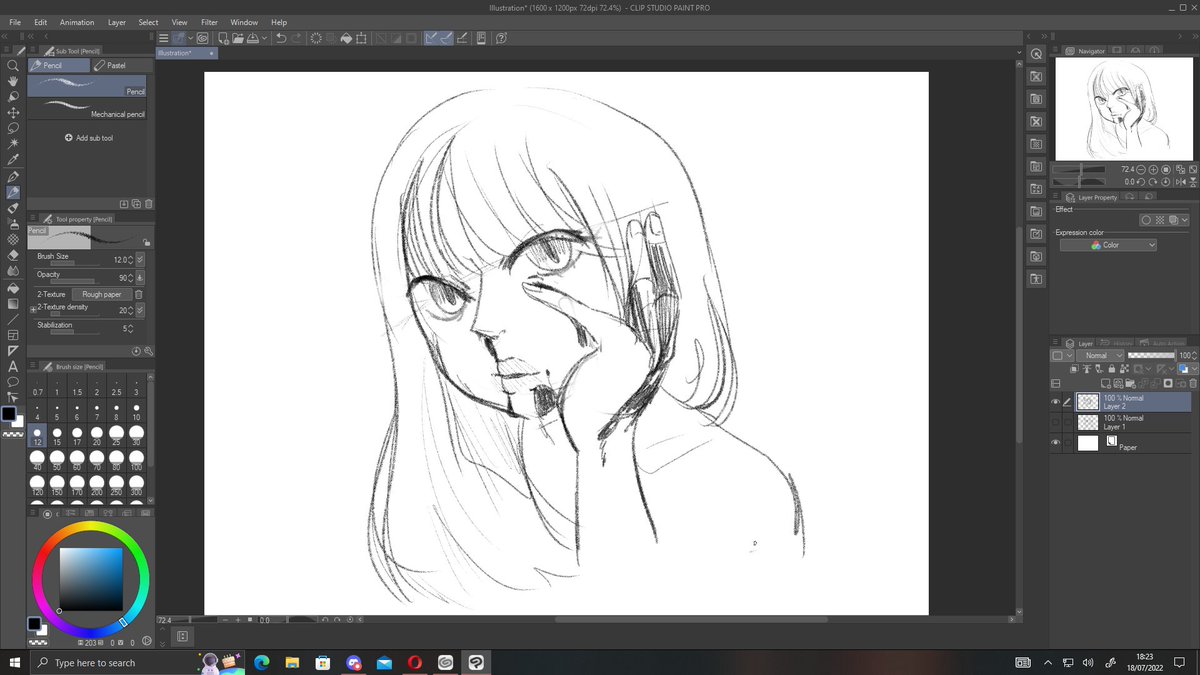Delete the Rough paper texture
Image resolution: width=1200 pixels, height=675 pixels.
(x=139, y=295)
